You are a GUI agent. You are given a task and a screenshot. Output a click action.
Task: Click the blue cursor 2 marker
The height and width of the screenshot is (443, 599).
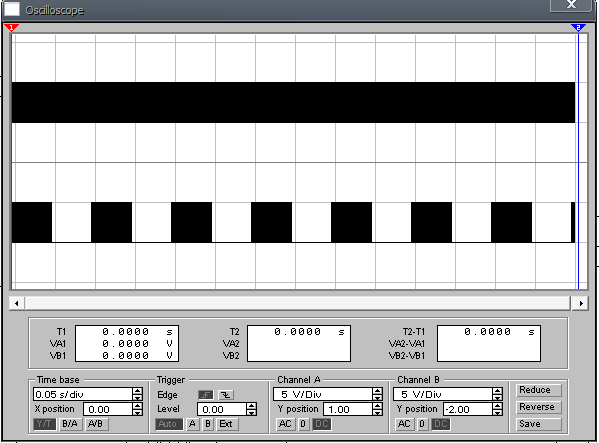click(x=578, y=27)
